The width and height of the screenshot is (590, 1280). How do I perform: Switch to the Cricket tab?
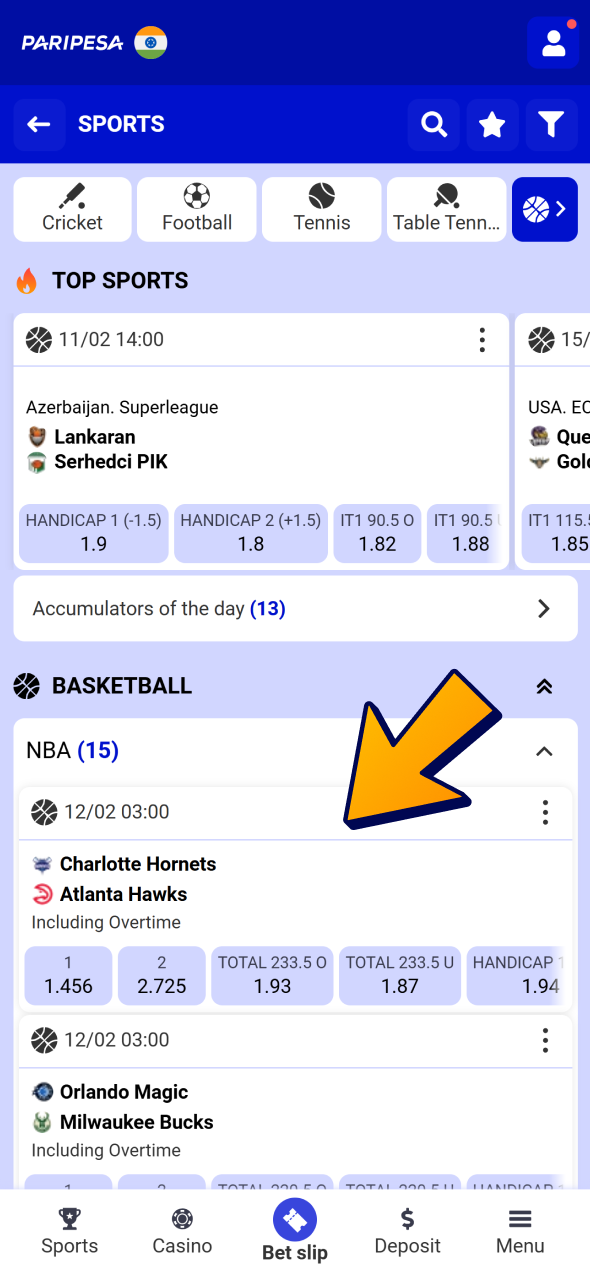[x=72, y=209]
